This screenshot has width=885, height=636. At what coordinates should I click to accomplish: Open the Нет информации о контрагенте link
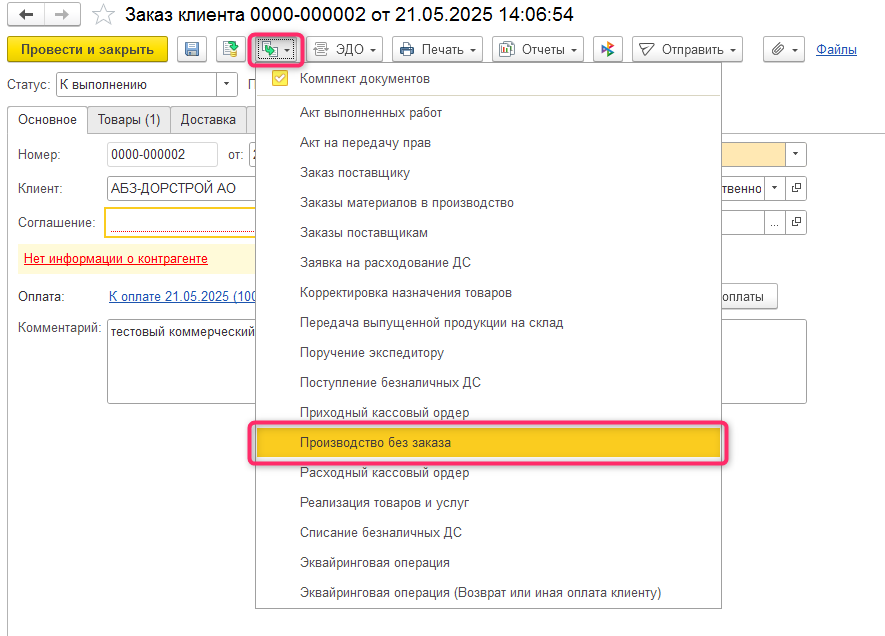tap(115, 259)
